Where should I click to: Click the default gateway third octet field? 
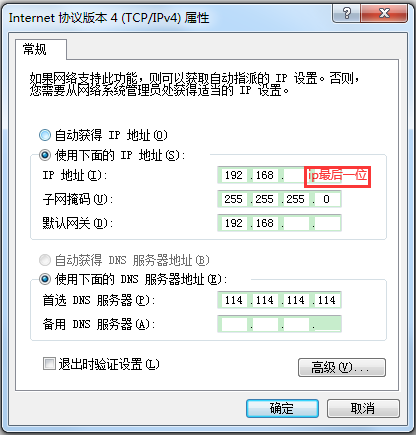pyautogui.click(x=296, y=223)
